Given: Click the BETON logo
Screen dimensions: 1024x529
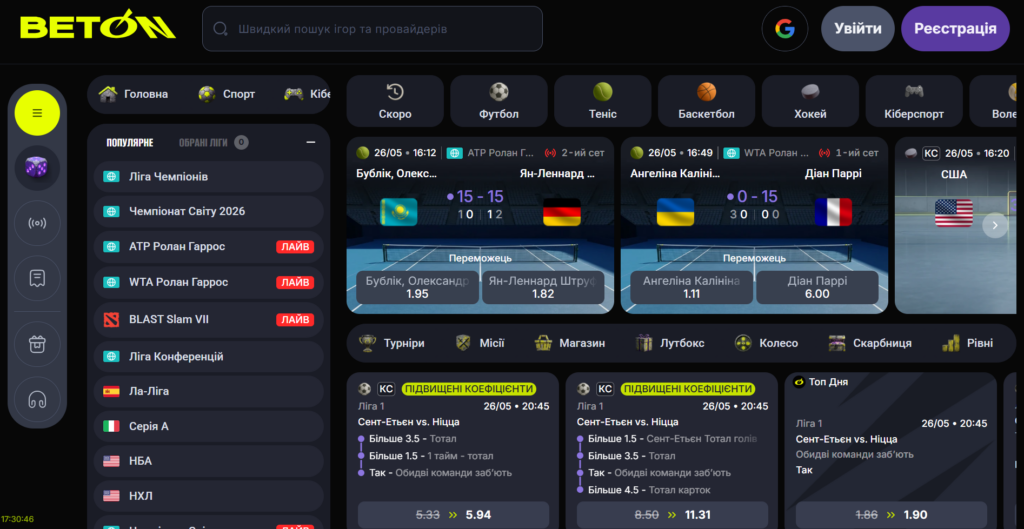Looking at the screenshot, I should pos(98,26).
